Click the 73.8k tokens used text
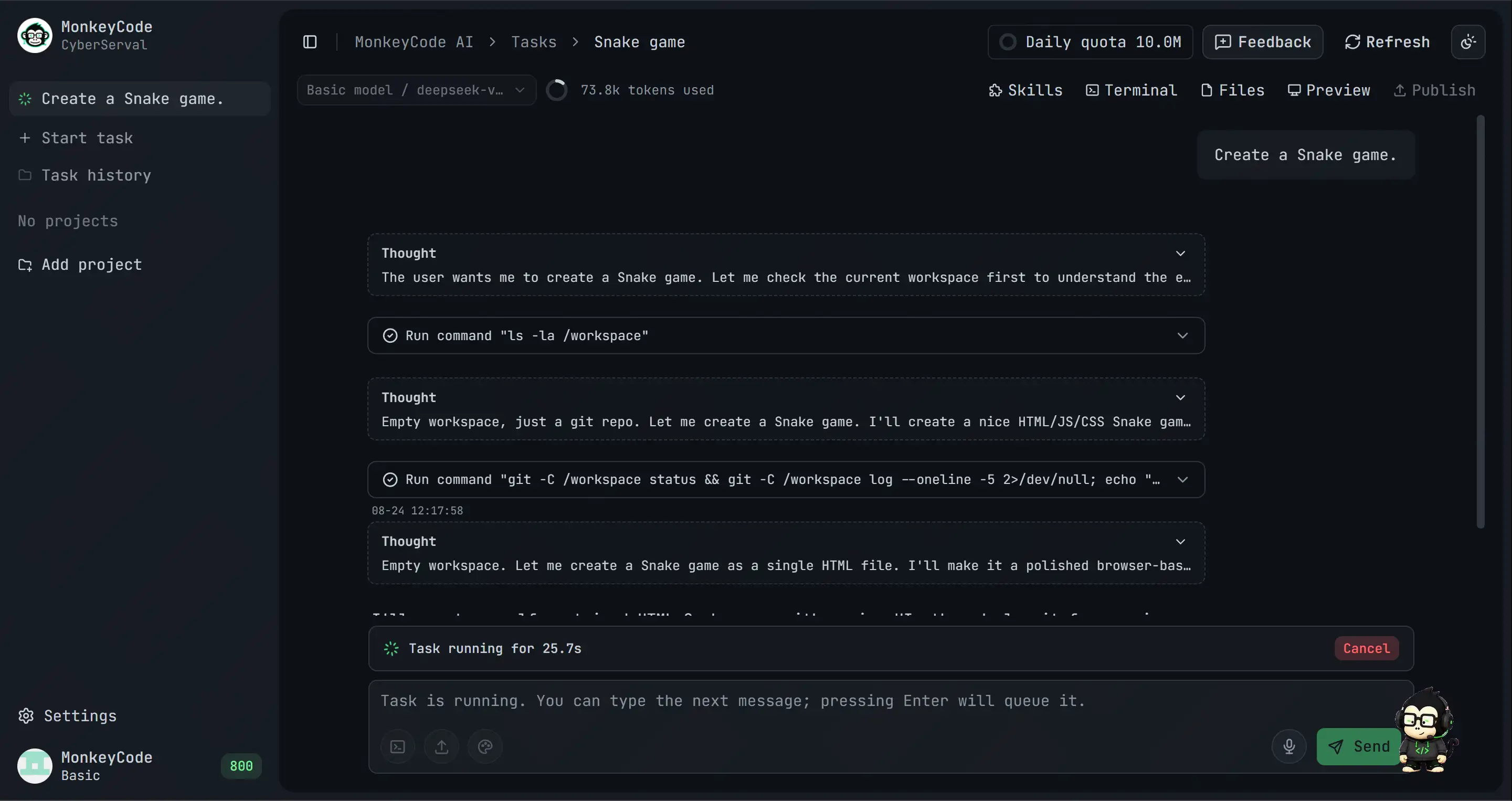The height and width of the screenshot is (801, 1512). (x=647, y=90)
